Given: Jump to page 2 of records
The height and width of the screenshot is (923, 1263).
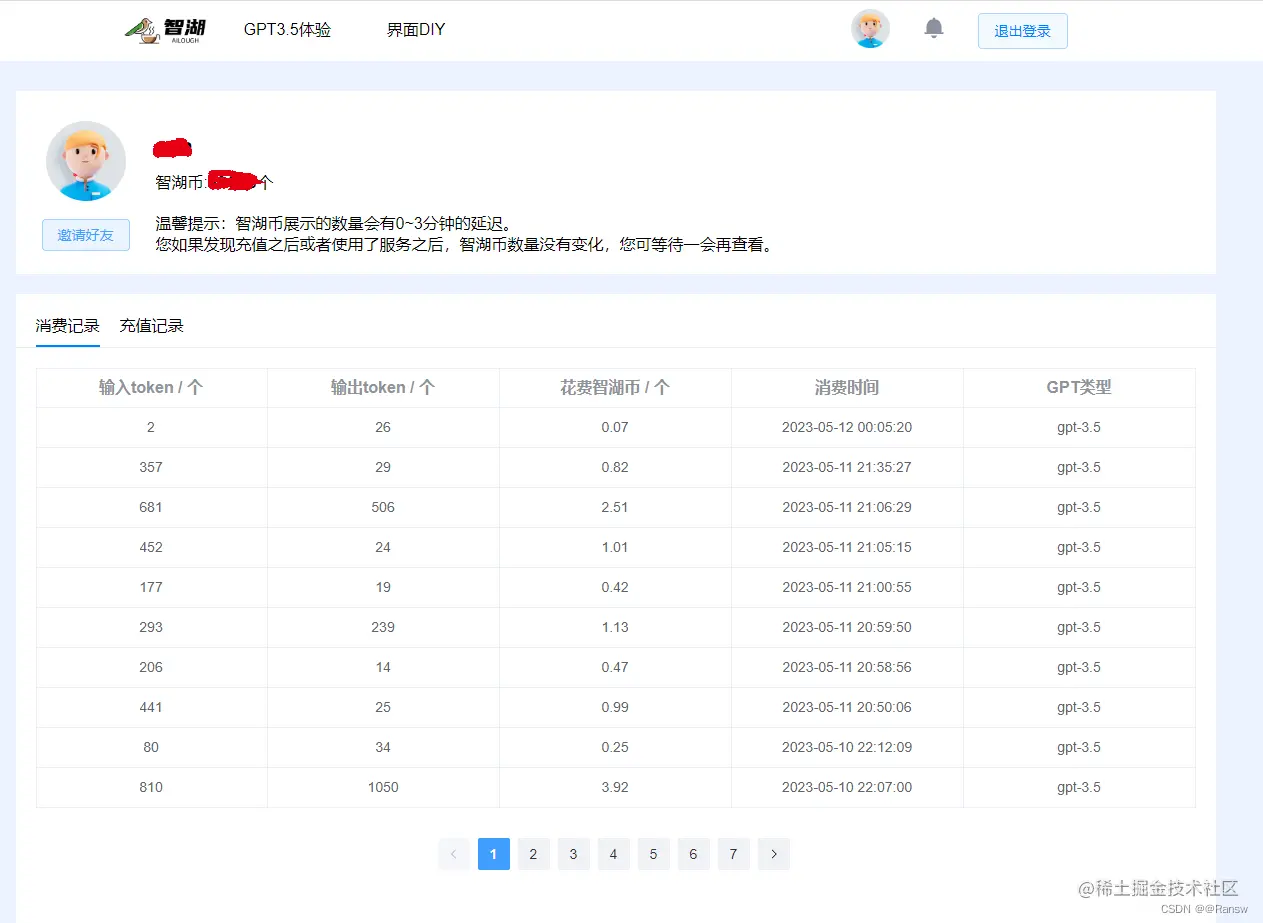Looking at the screenshot, I should click(x=533, y=854).
